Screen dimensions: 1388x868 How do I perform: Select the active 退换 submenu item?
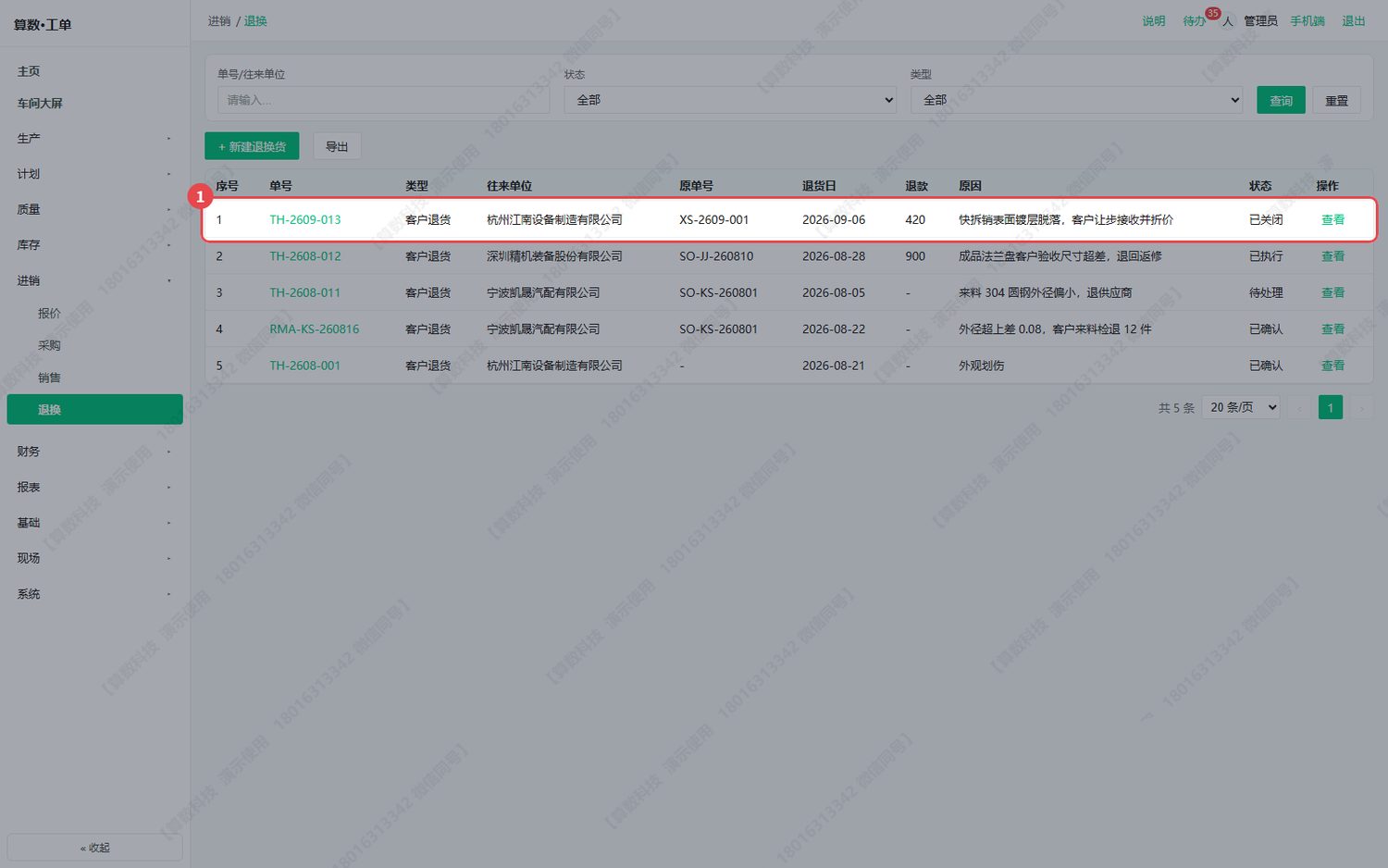tap(94, 410)
